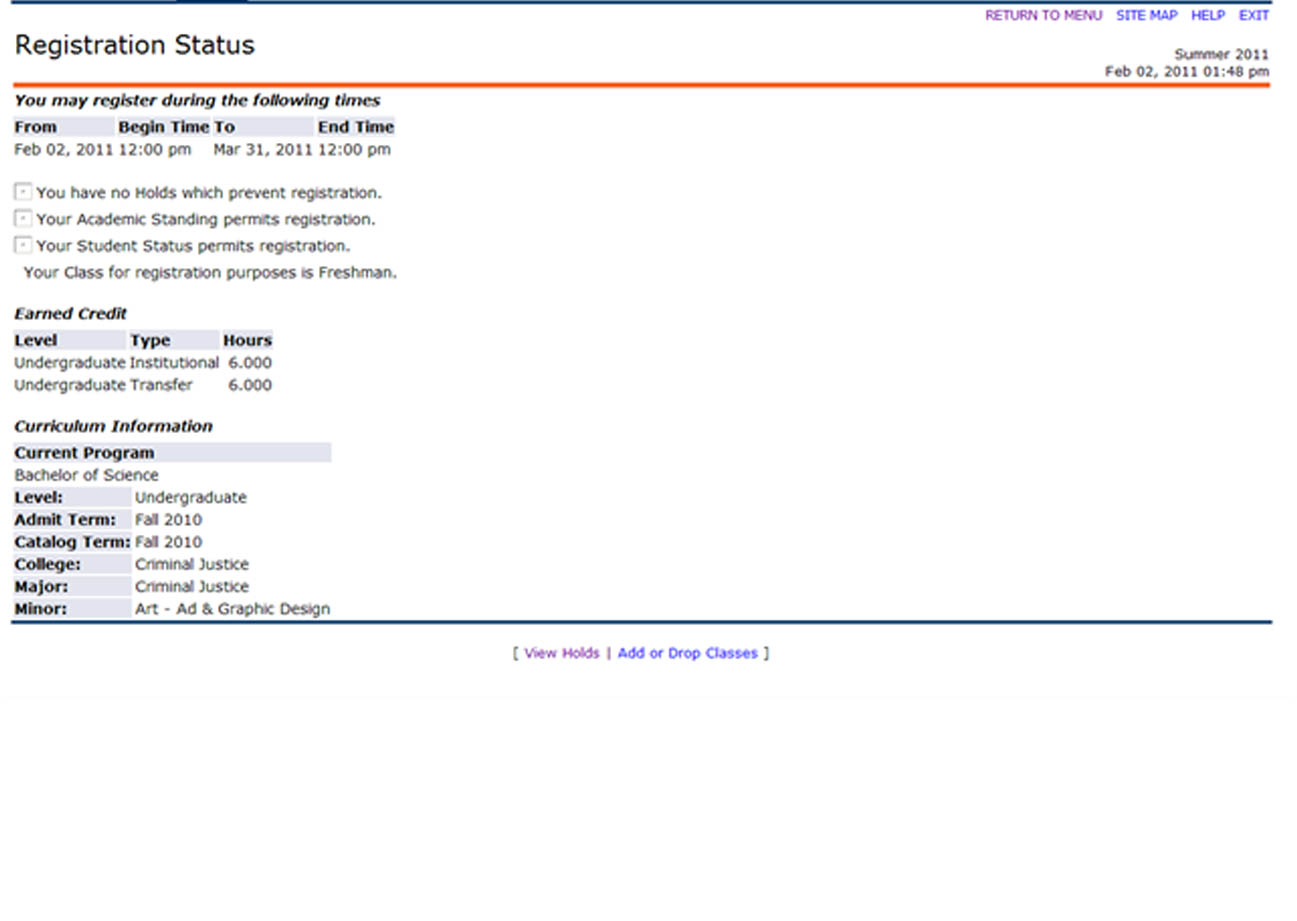
Task: Select the To date Mar 31, 2011
Action: pos(263,150)
